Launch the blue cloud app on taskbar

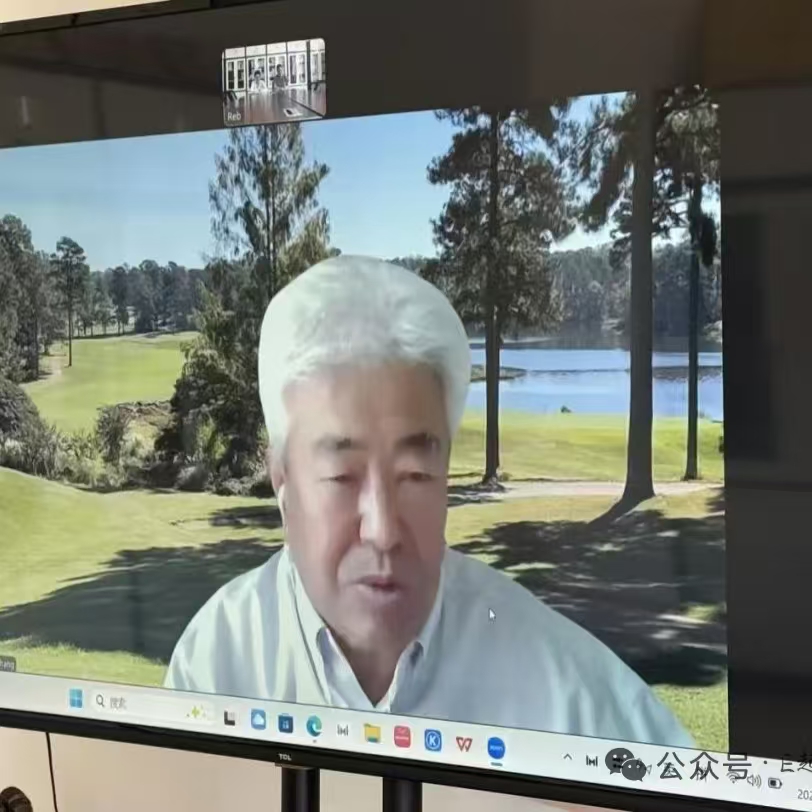pos(258,720)
